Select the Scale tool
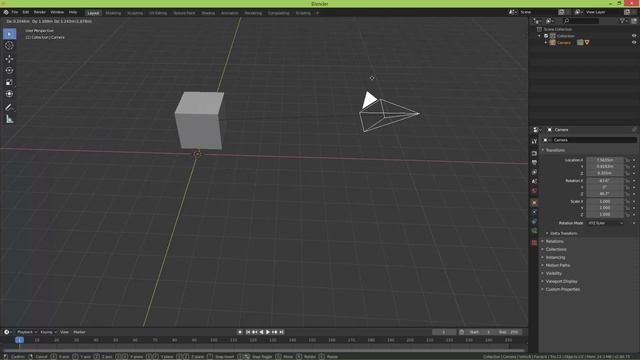Viewport: 640px width, 360px height. (9, 82)
